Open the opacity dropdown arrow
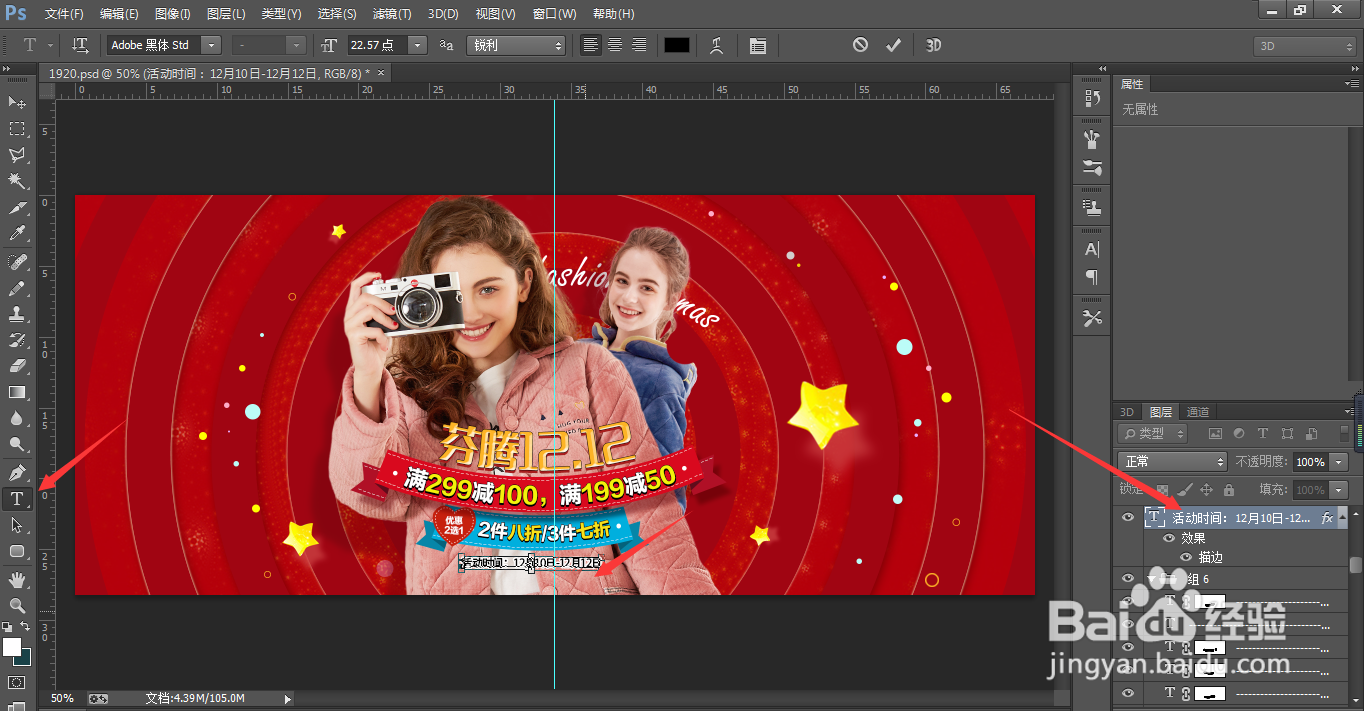 (1339, 462)
